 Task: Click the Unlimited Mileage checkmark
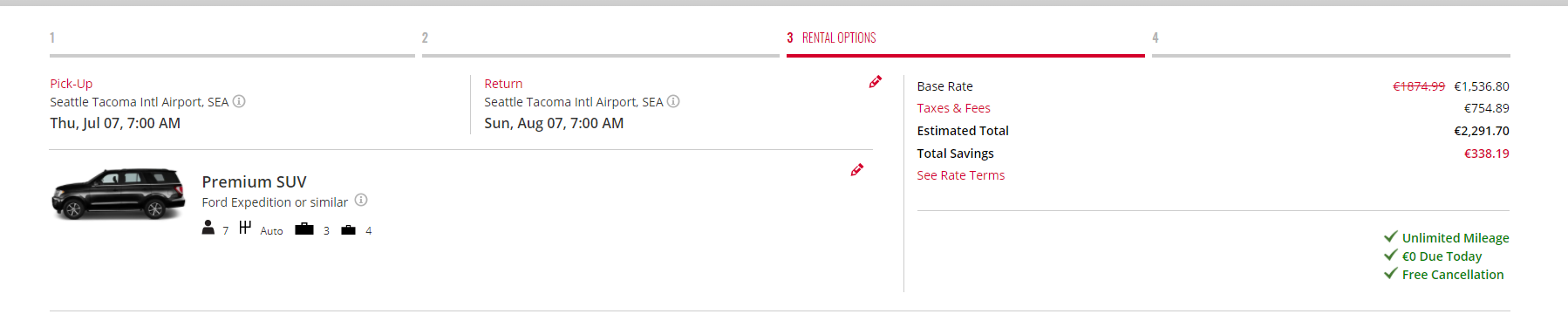pos(1391,236)
